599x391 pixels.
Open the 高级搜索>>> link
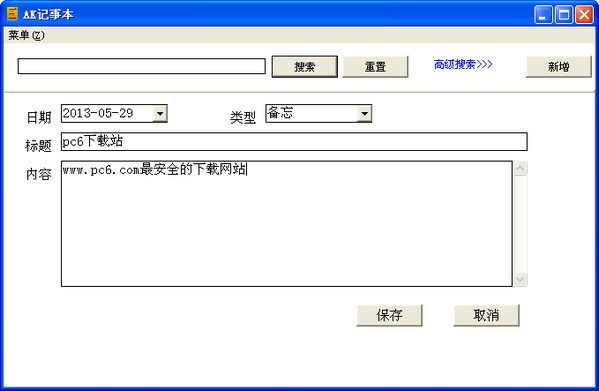coord(463,64)
